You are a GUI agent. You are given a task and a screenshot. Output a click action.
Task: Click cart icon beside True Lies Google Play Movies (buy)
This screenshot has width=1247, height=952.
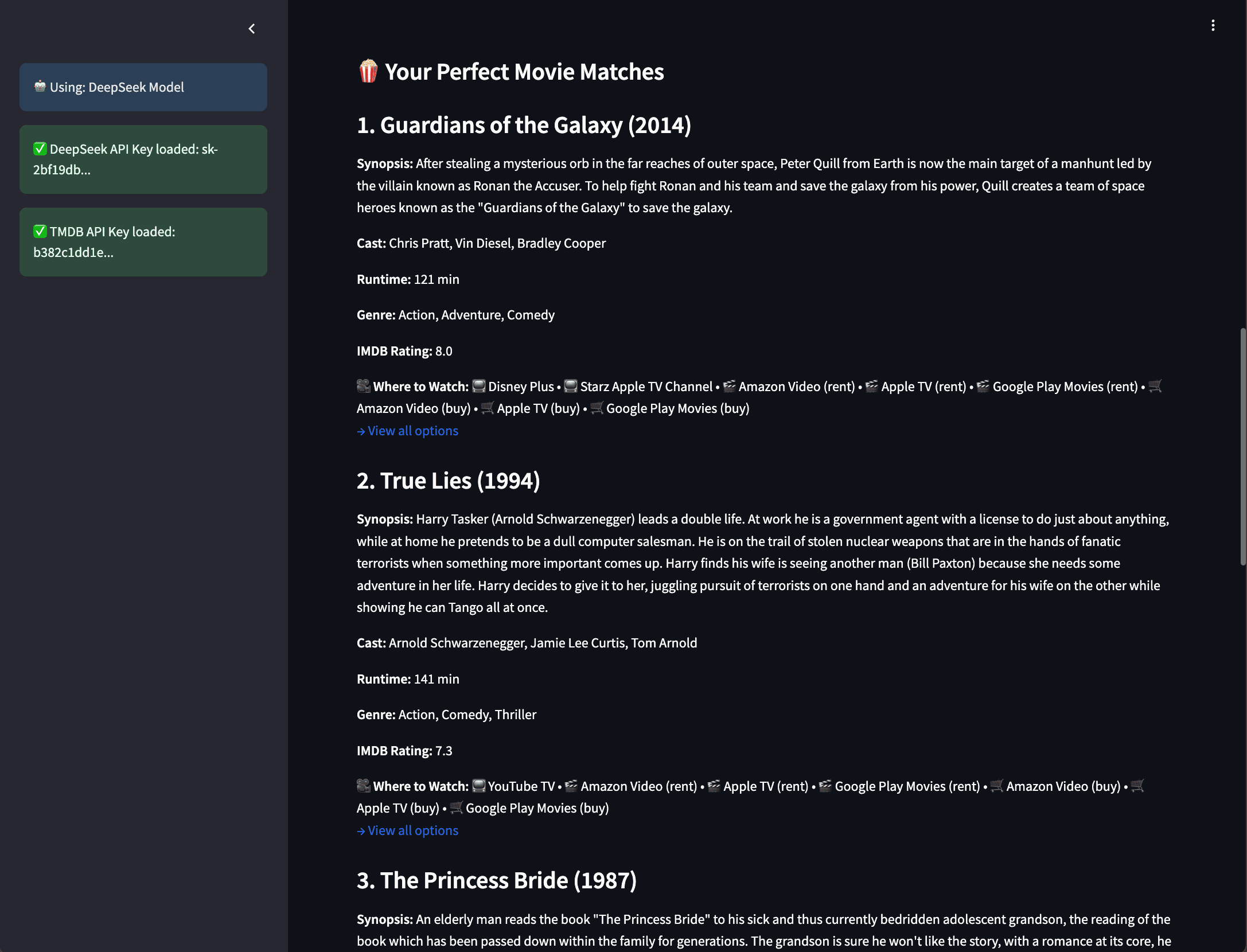[x=457, y=807]
